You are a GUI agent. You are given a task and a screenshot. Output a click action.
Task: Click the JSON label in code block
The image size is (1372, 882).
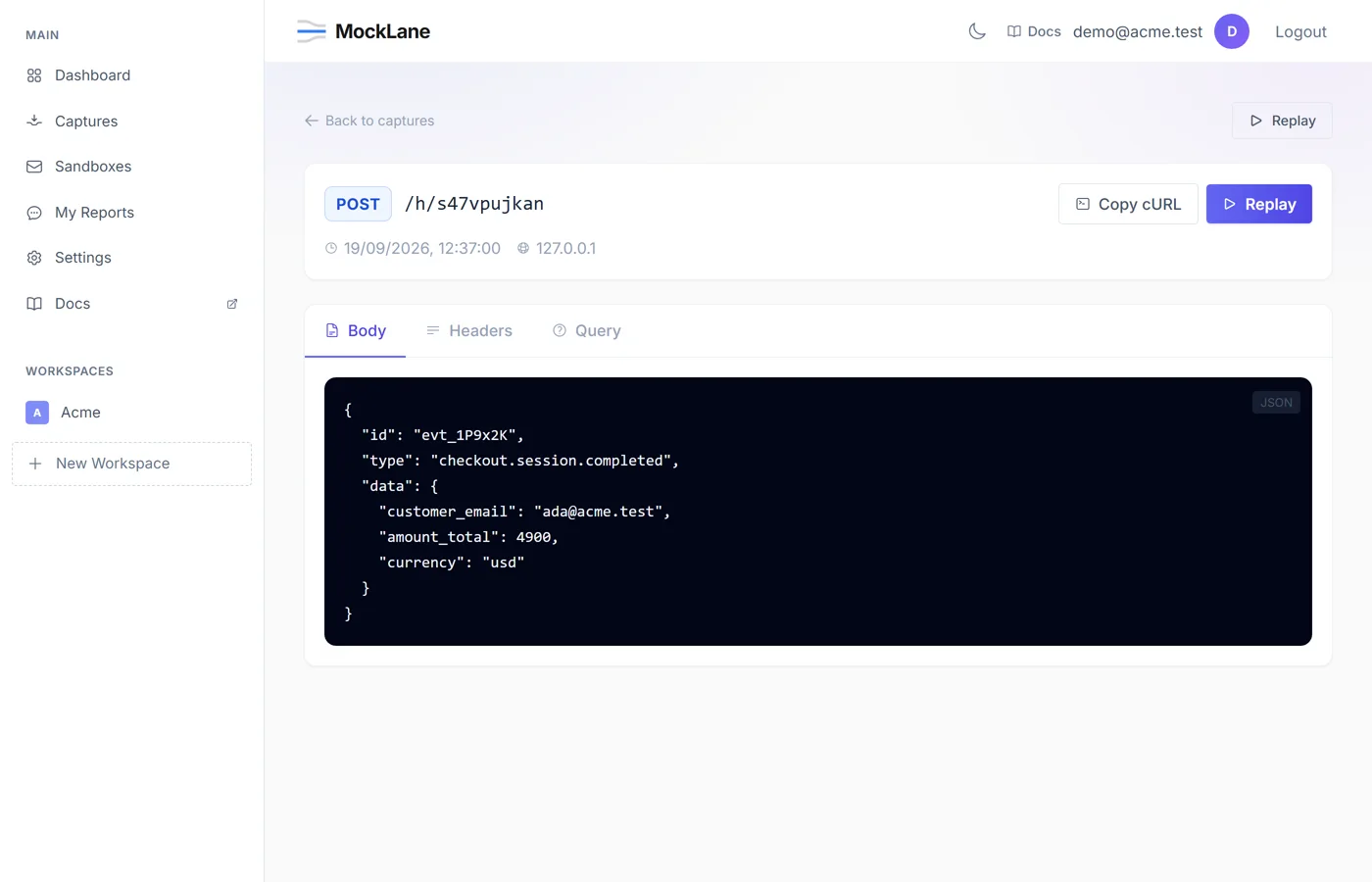[x=1276, y=403]
